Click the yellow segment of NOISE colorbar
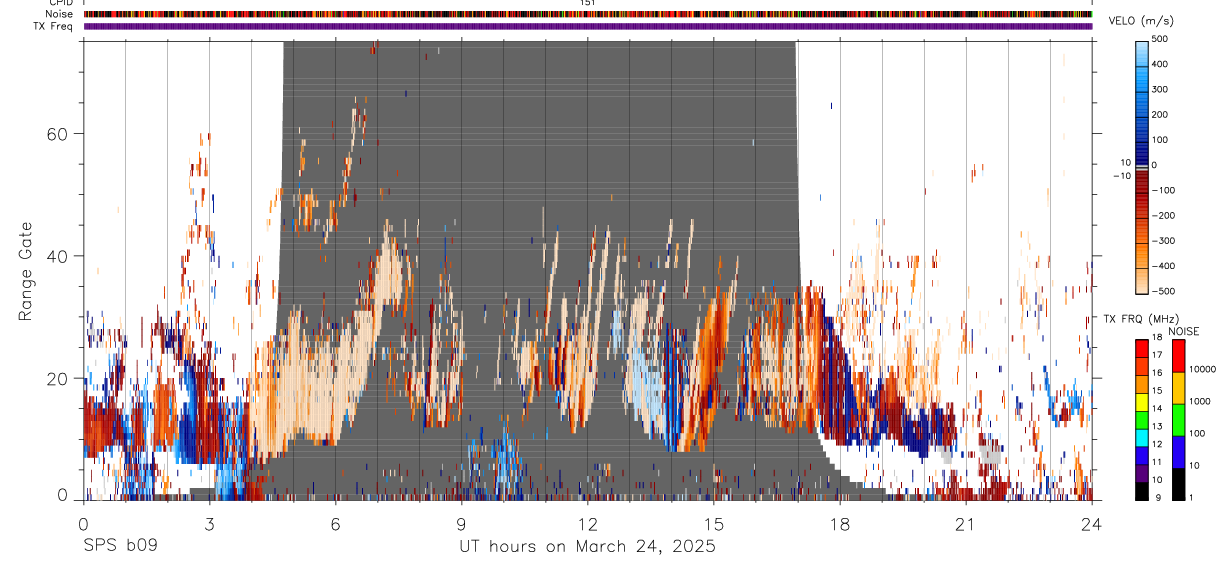Screen dimensions: 1228x567 [1179, 388]
